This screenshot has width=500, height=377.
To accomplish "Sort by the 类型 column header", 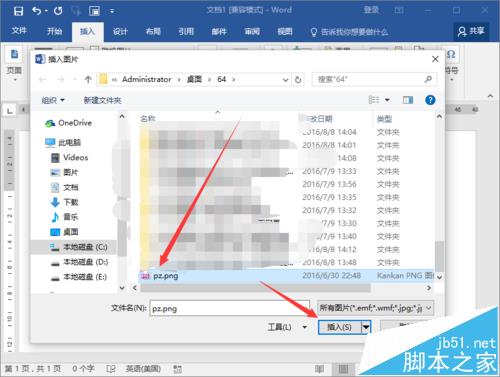I will (384, 119).
